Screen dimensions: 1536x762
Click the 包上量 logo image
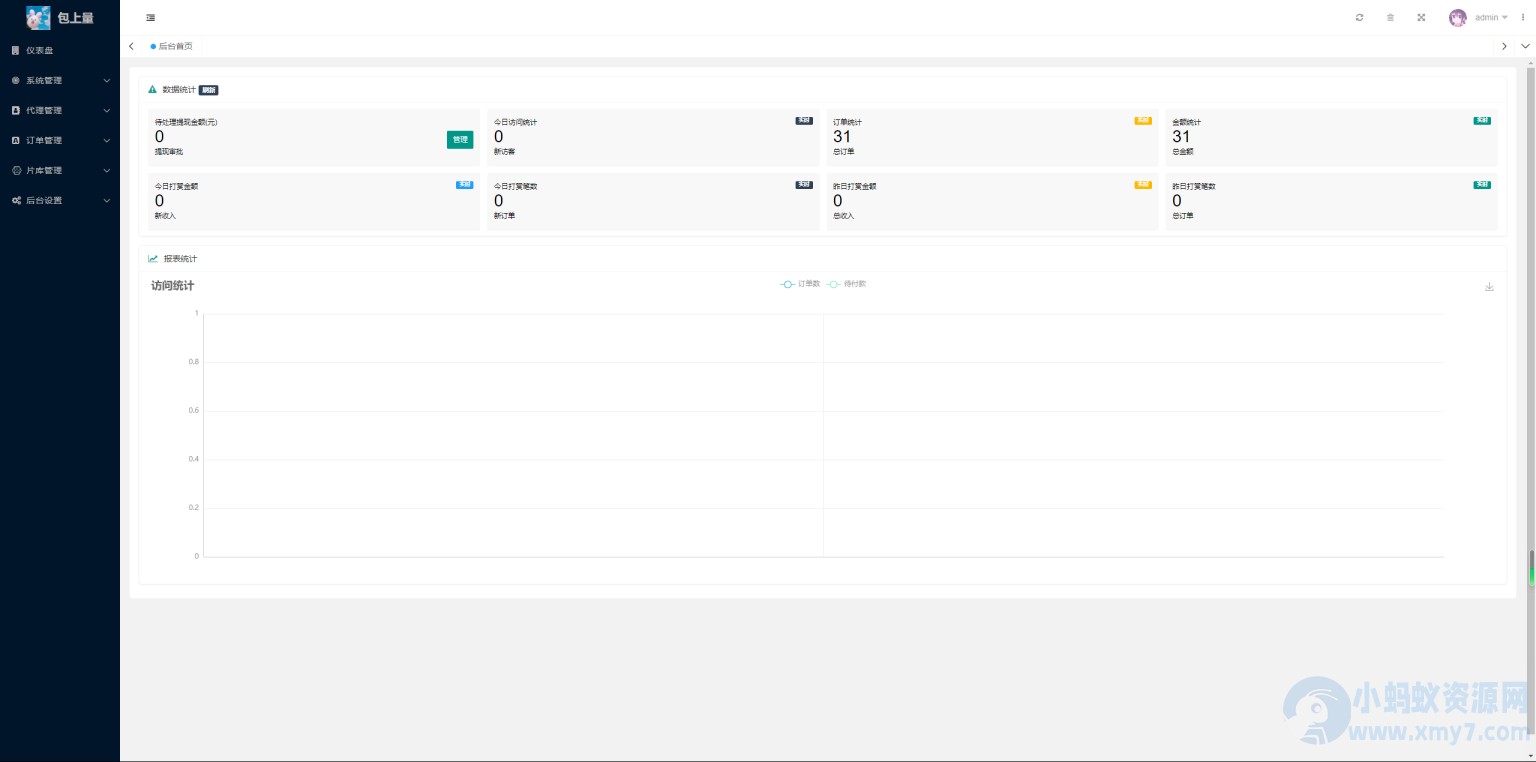tap(38, 17)
